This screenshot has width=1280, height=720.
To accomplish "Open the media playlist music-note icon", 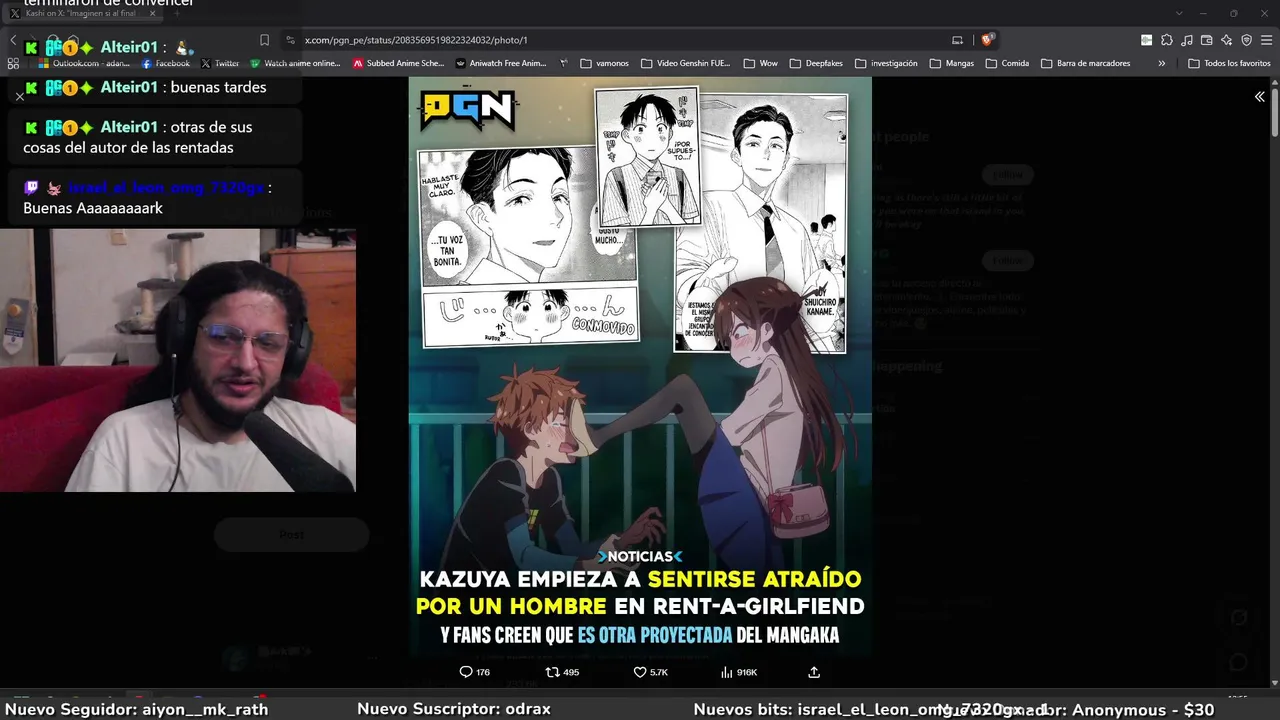I will (1186, 40).
